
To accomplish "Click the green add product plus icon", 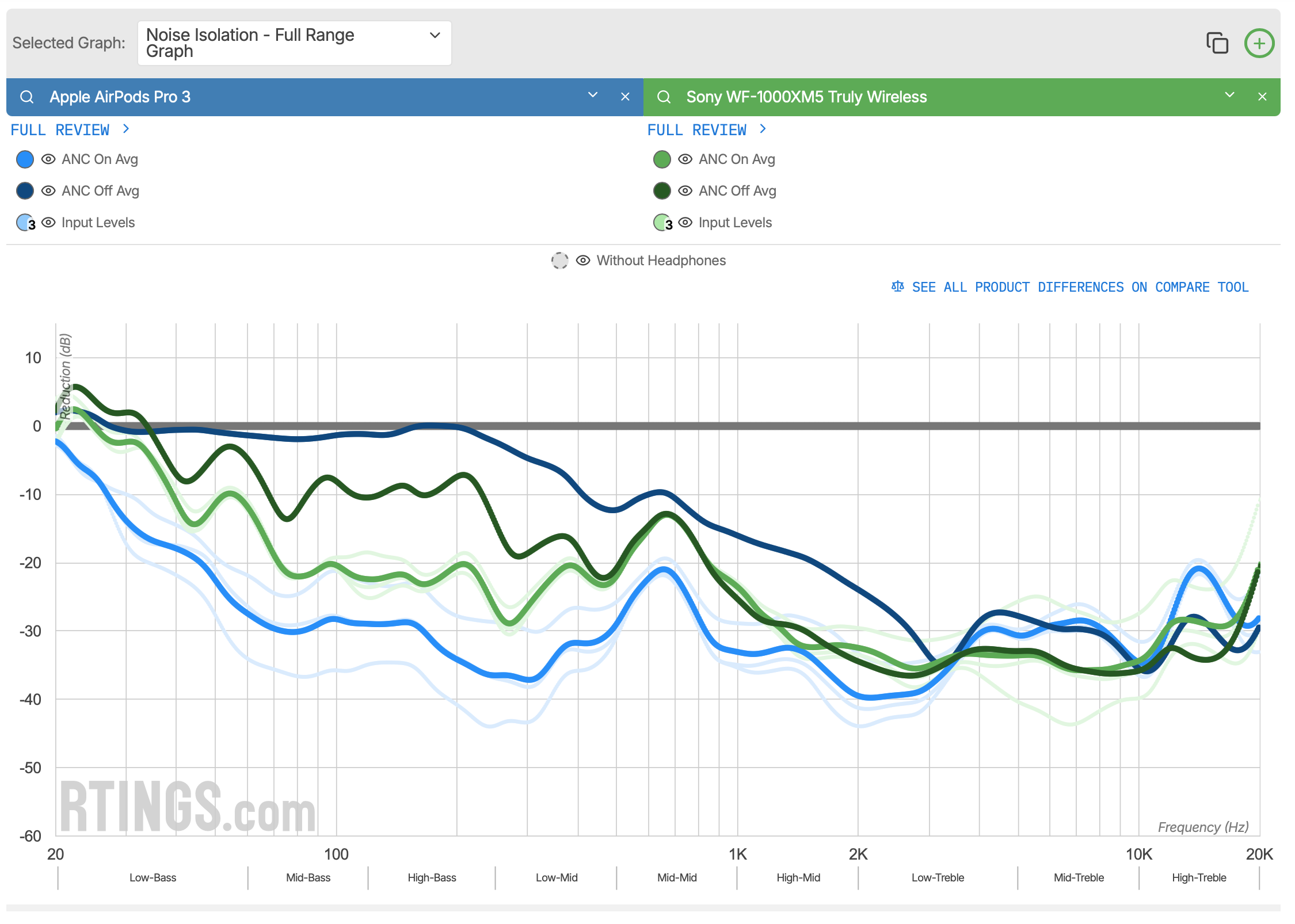I will point(1259,43).
